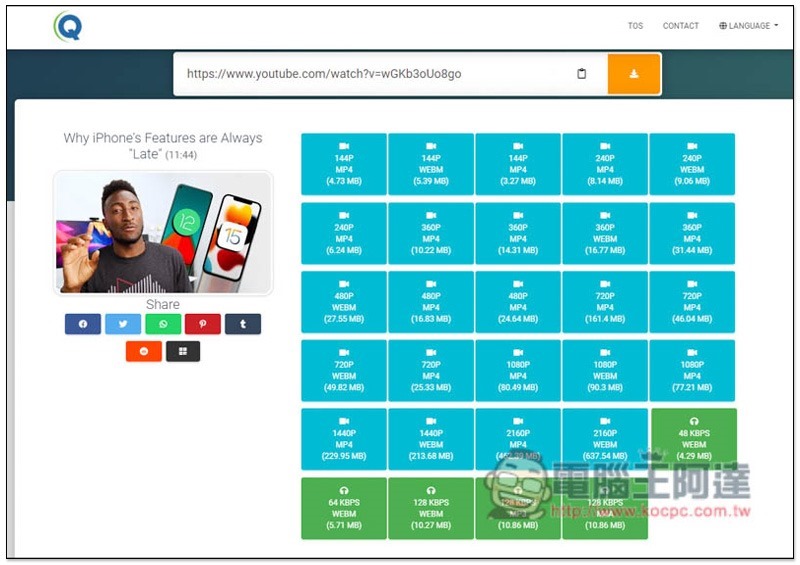This screenshot has height=565, width=800.
Task: Download 720P WEBM (49.82 MB)
Action: pos(344,371)
